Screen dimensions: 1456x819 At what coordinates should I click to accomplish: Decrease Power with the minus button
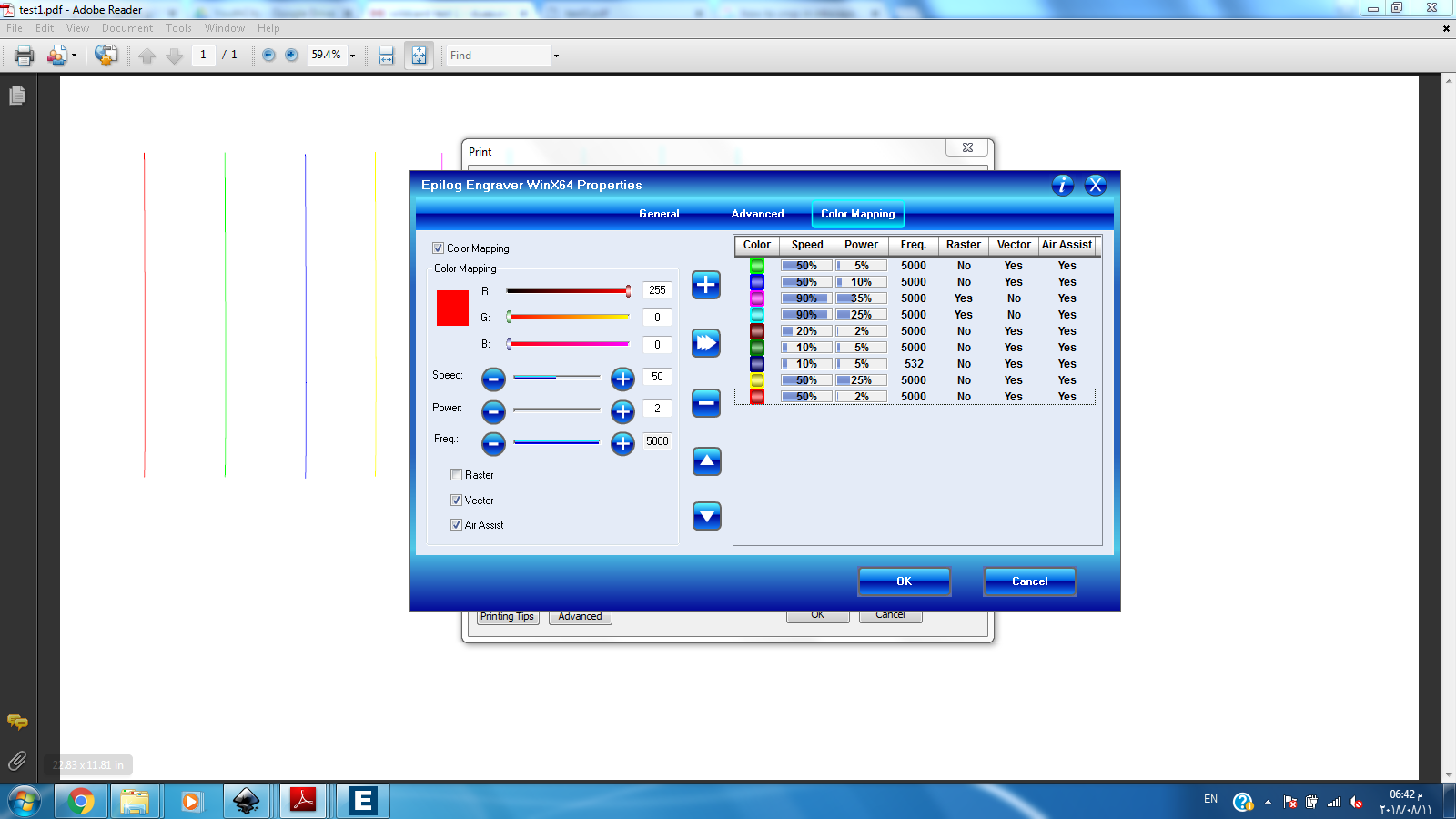point(493,411)
